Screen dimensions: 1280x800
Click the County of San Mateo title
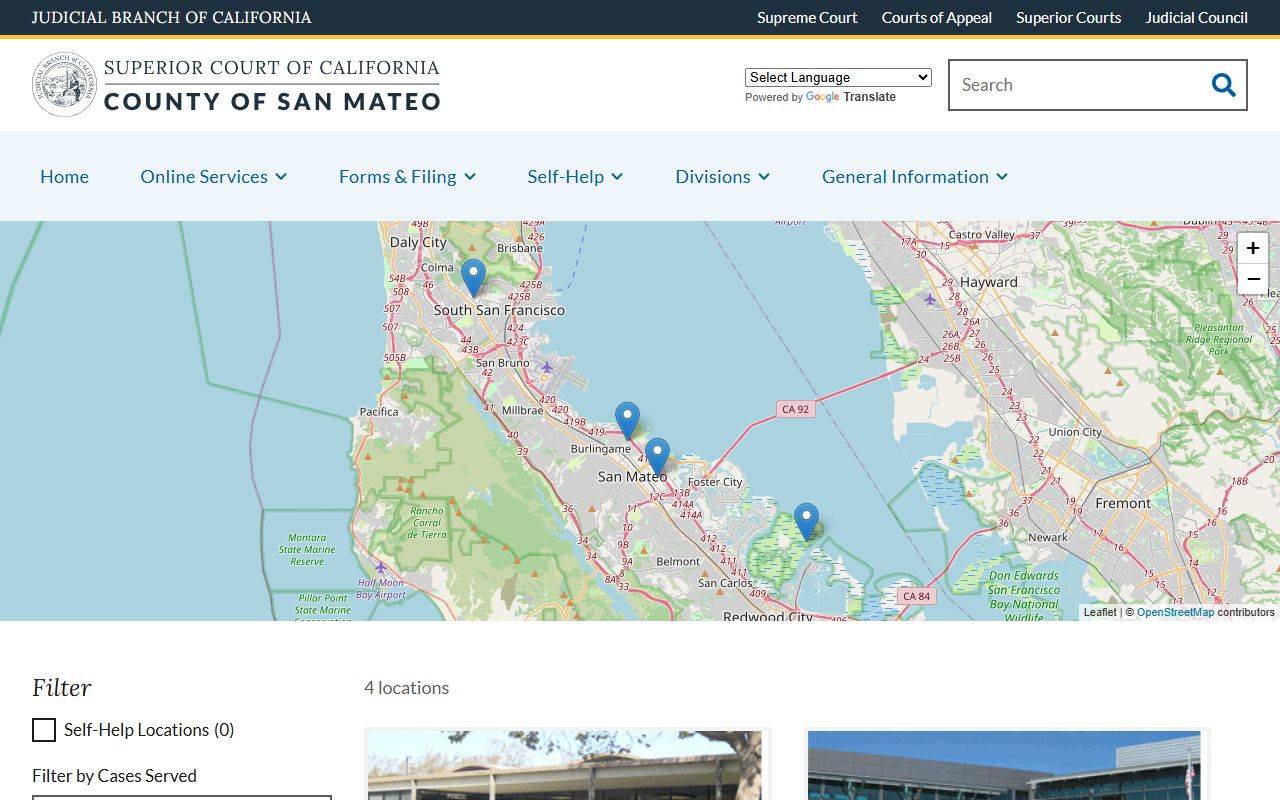272,101
